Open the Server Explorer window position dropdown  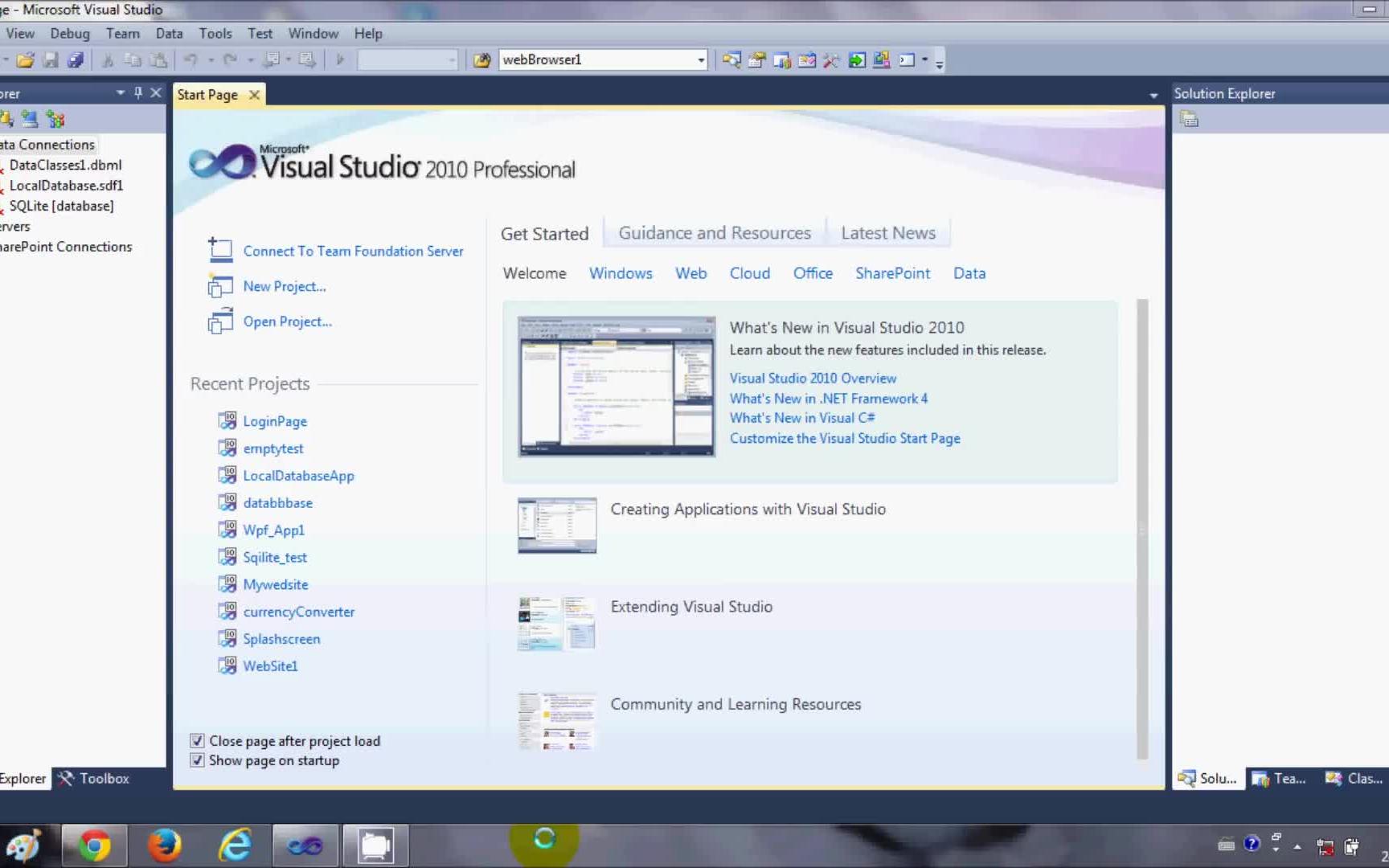[121, 93]
